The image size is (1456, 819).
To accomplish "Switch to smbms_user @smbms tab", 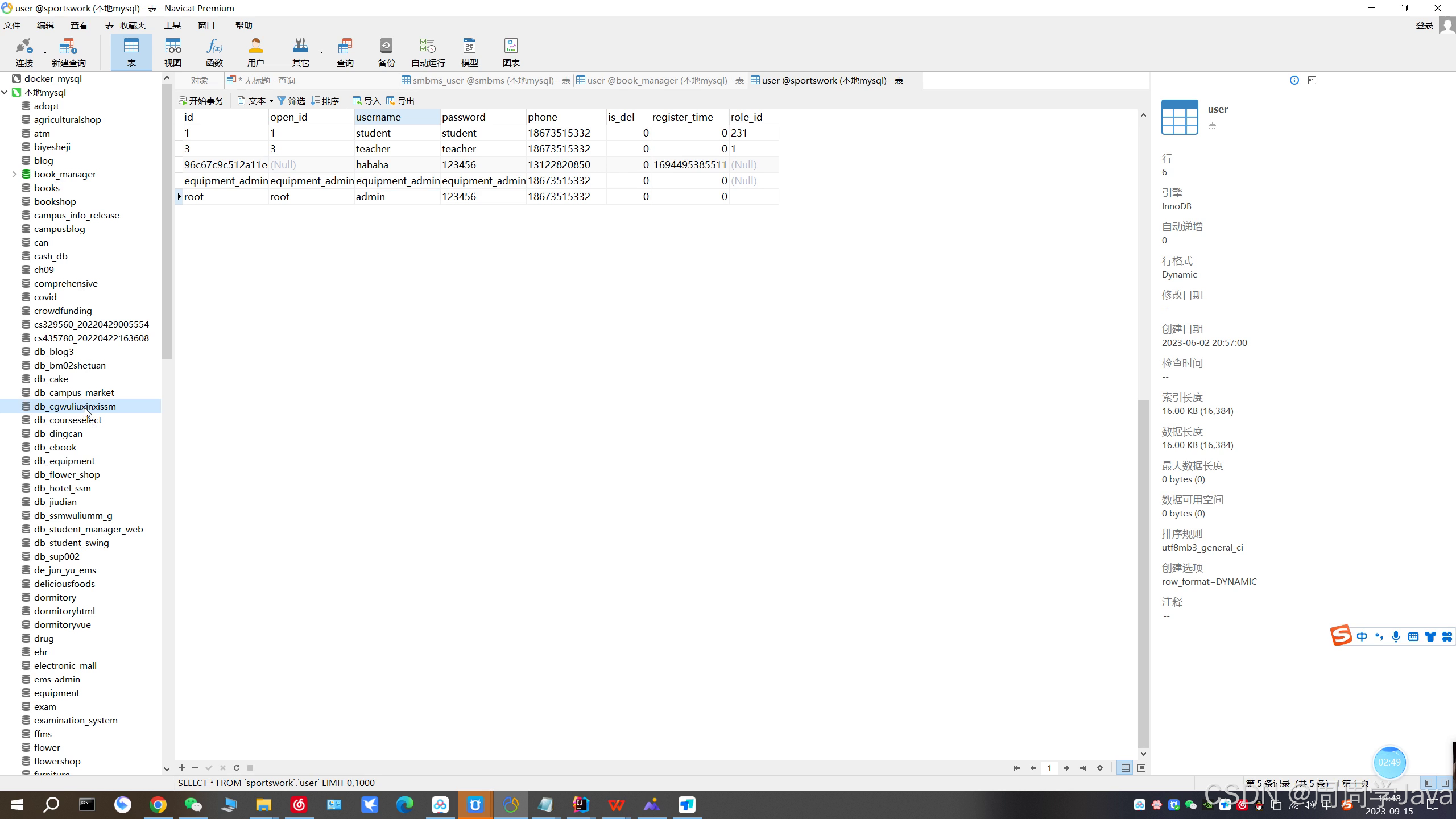I will (x=486, y=81).
